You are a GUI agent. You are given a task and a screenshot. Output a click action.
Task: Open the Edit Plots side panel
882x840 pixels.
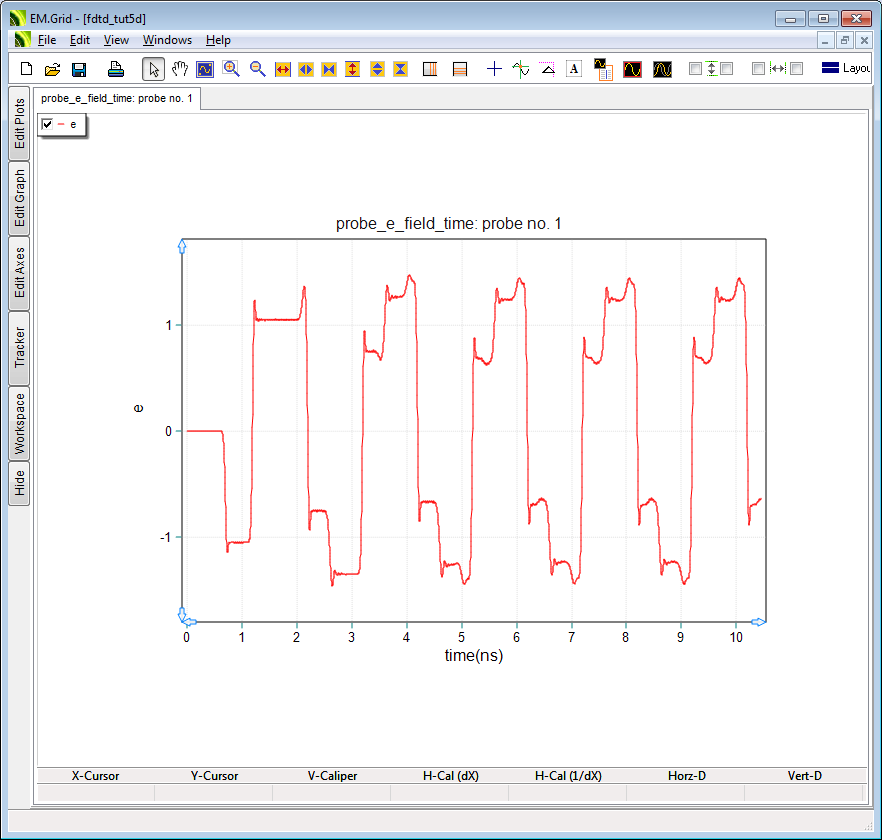20,124
